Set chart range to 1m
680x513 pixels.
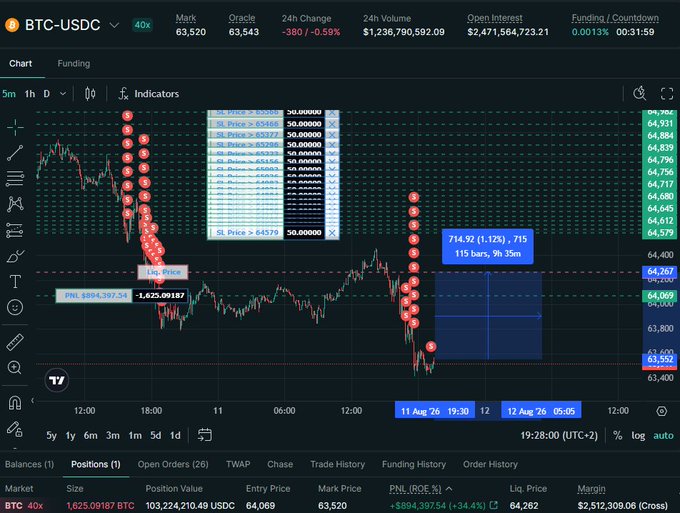coord(135,435)
